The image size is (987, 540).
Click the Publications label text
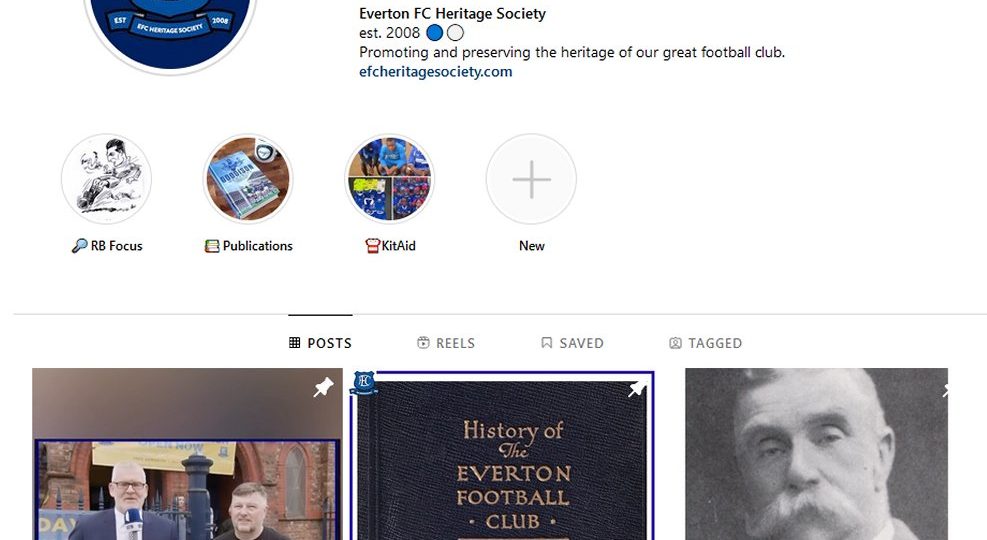tap(257, 246)
